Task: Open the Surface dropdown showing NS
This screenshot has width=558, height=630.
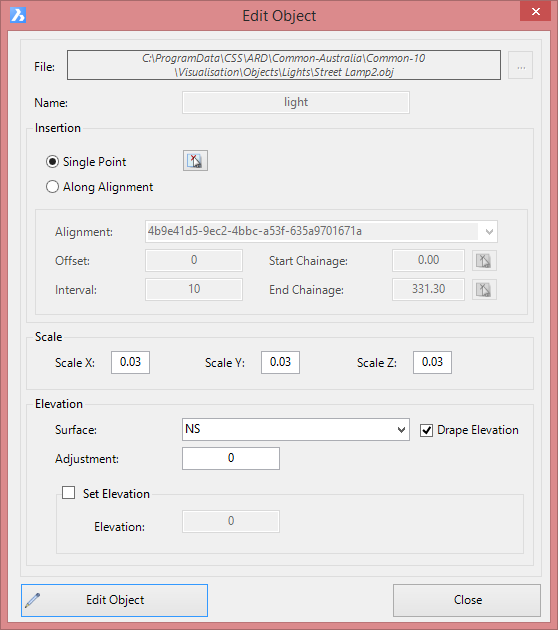Action: click(296, 430)
